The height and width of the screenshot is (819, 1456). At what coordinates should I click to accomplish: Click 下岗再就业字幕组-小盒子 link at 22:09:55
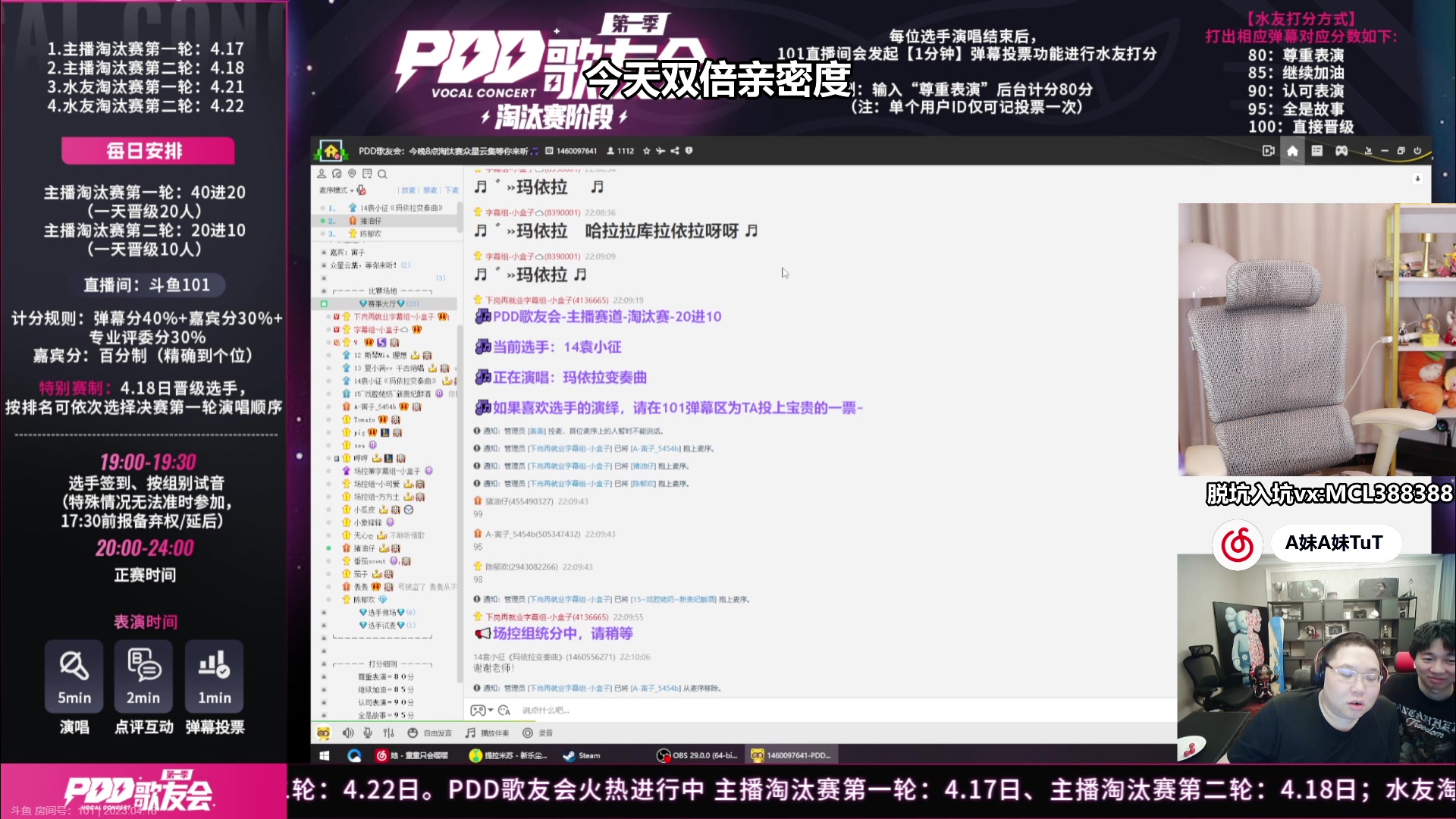(547, 617)
